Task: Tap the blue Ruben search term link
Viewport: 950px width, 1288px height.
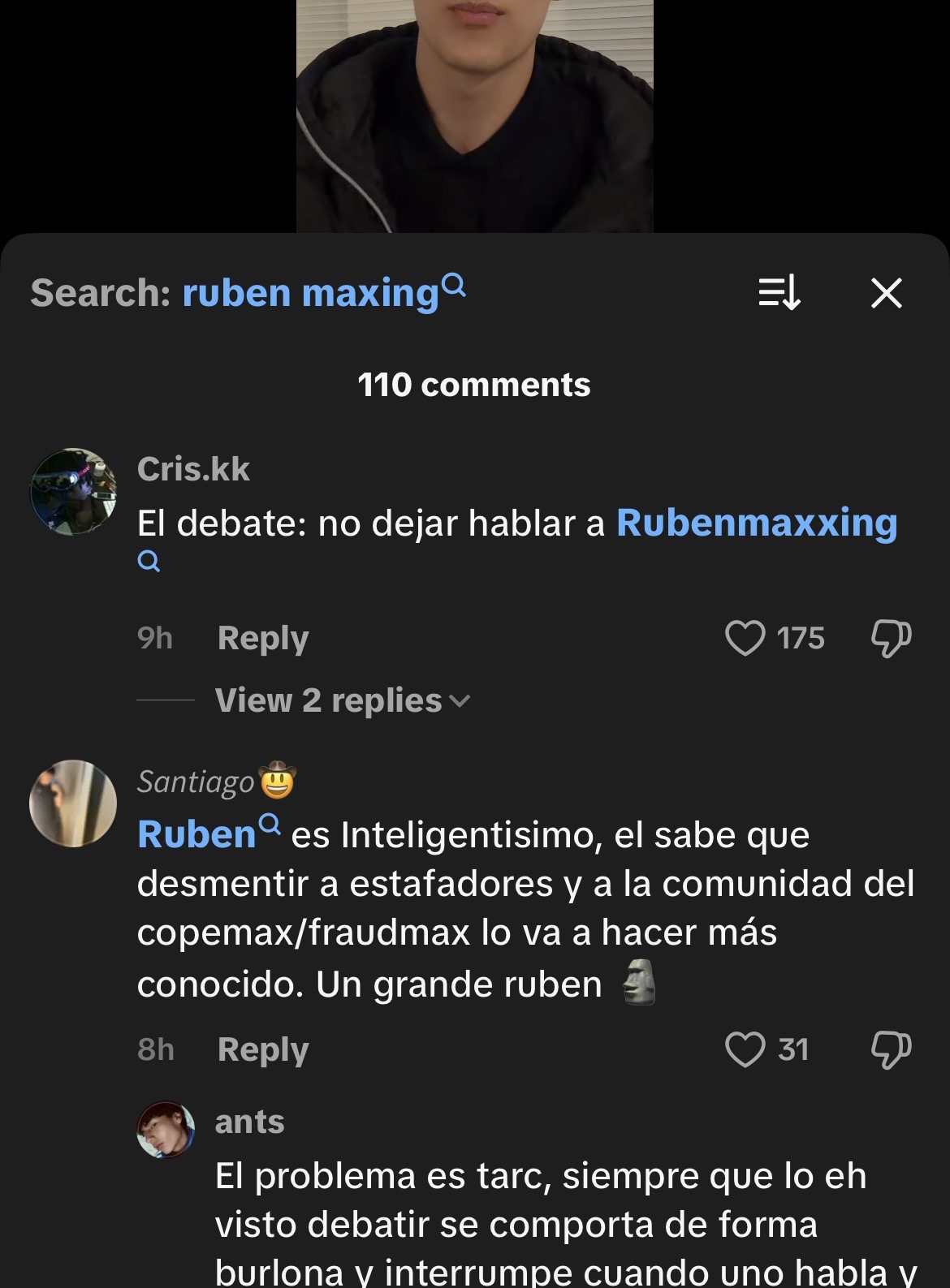Action: 196,835
